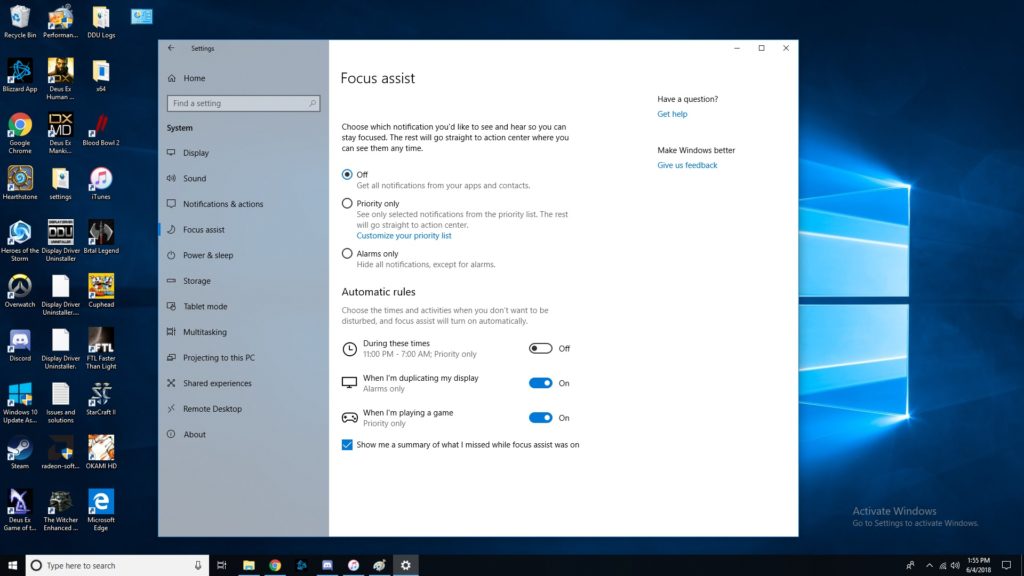The width and height of the screenshot is (1024, 576).
Task: Turn off the playing a game toggle
Action: point(540,418)
